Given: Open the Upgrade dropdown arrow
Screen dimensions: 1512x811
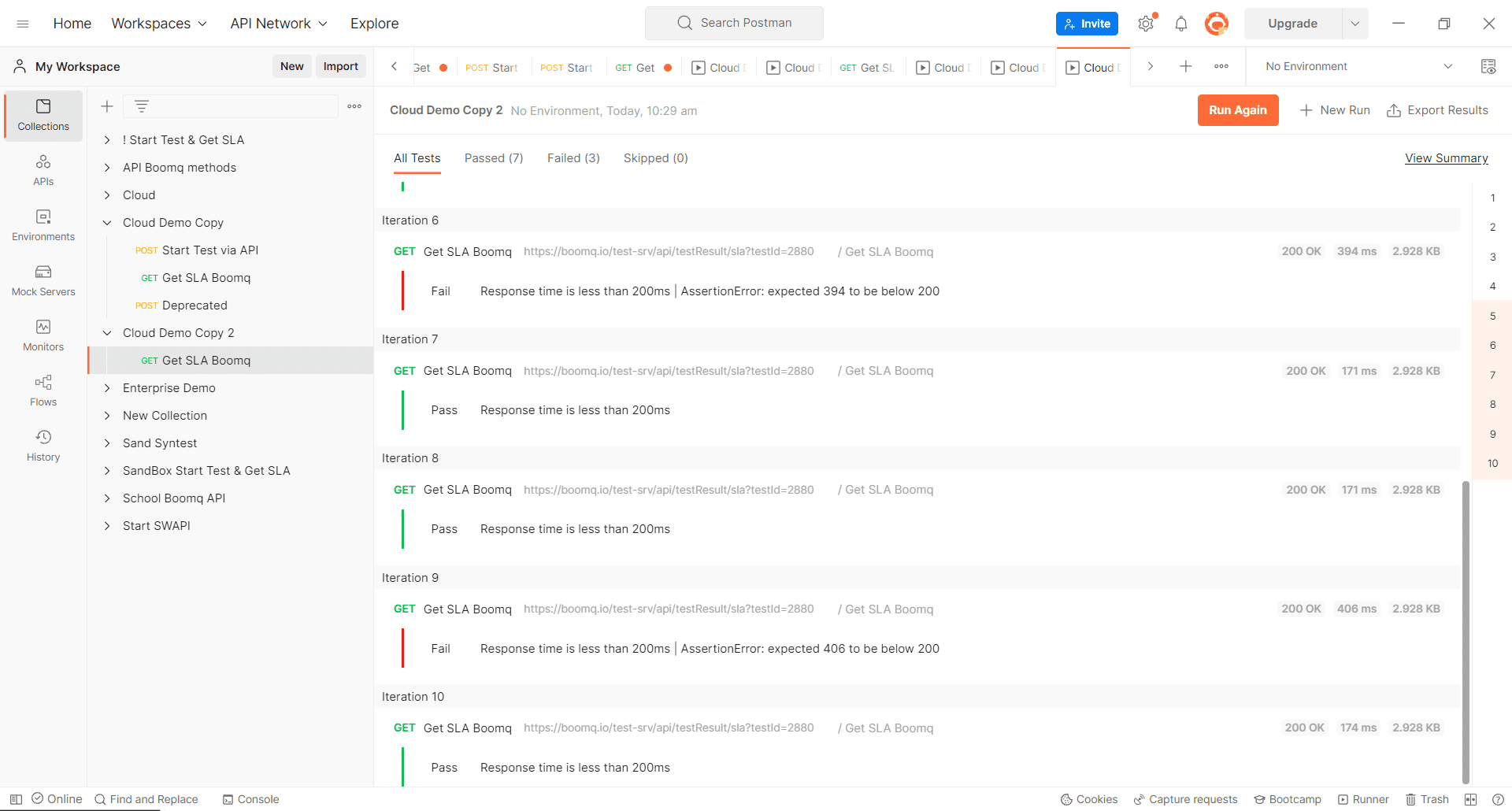Looking at the screenshot, I should coord(1355,24).
